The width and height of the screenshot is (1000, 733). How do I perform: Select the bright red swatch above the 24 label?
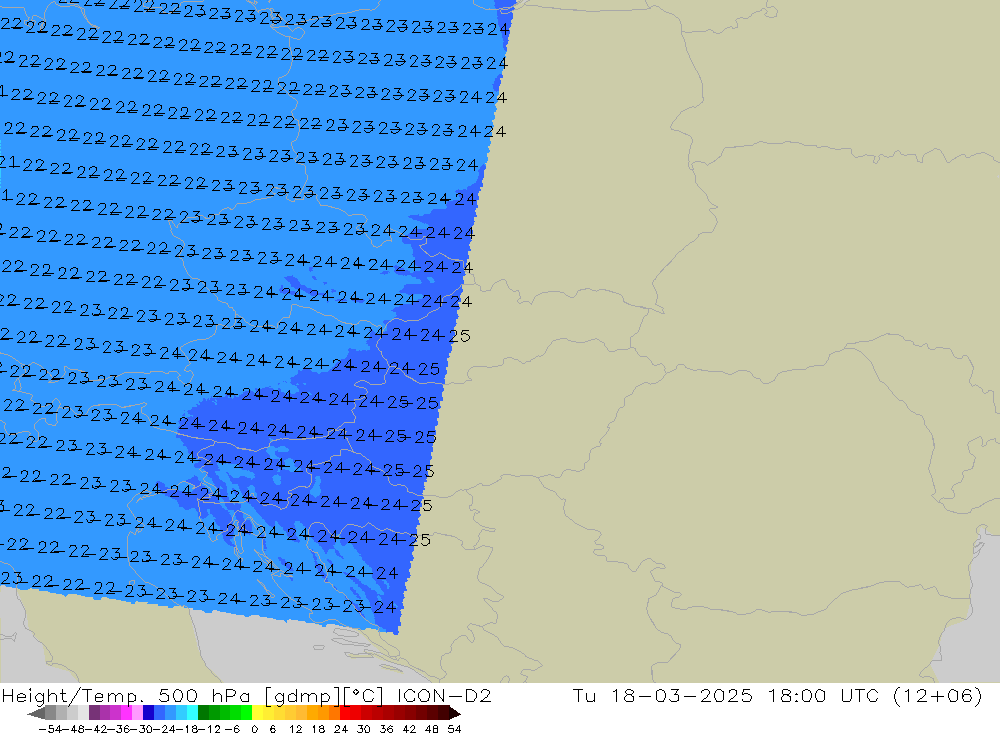coord(345,713)
